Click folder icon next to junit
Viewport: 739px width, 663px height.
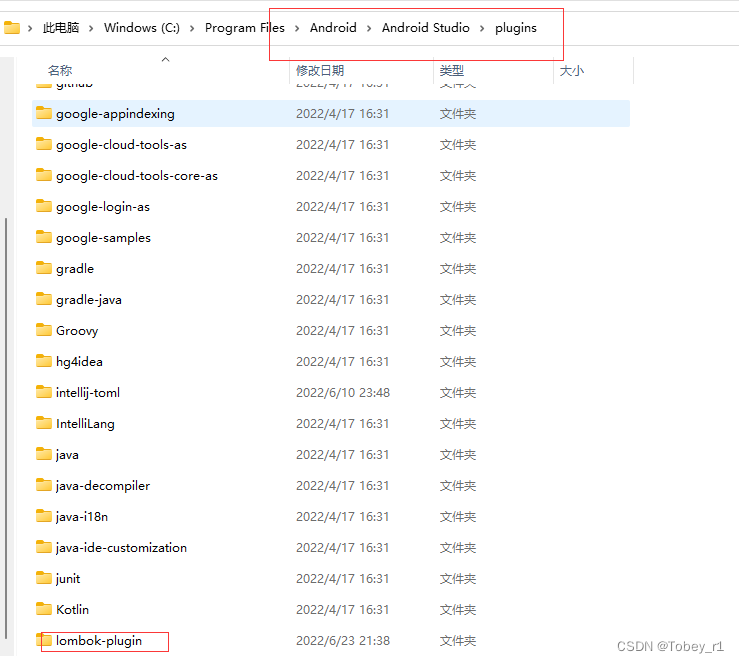click(44, 578)
